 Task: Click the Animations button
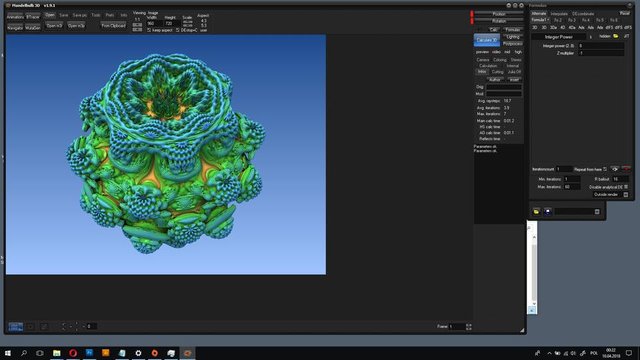15,17
